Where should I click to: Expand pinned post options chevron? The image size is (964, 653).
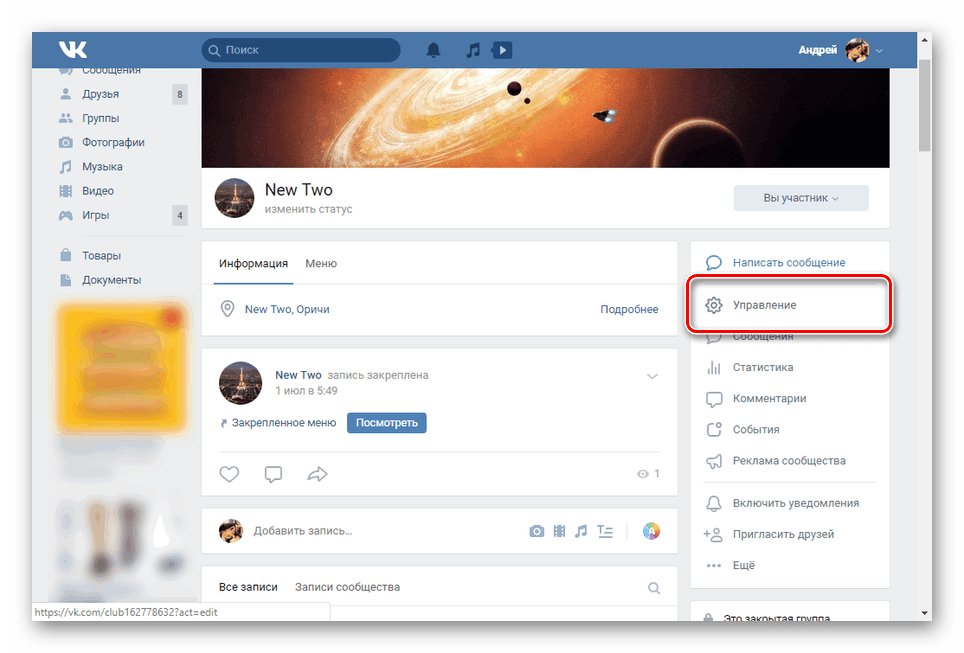(x=652, y=376)
